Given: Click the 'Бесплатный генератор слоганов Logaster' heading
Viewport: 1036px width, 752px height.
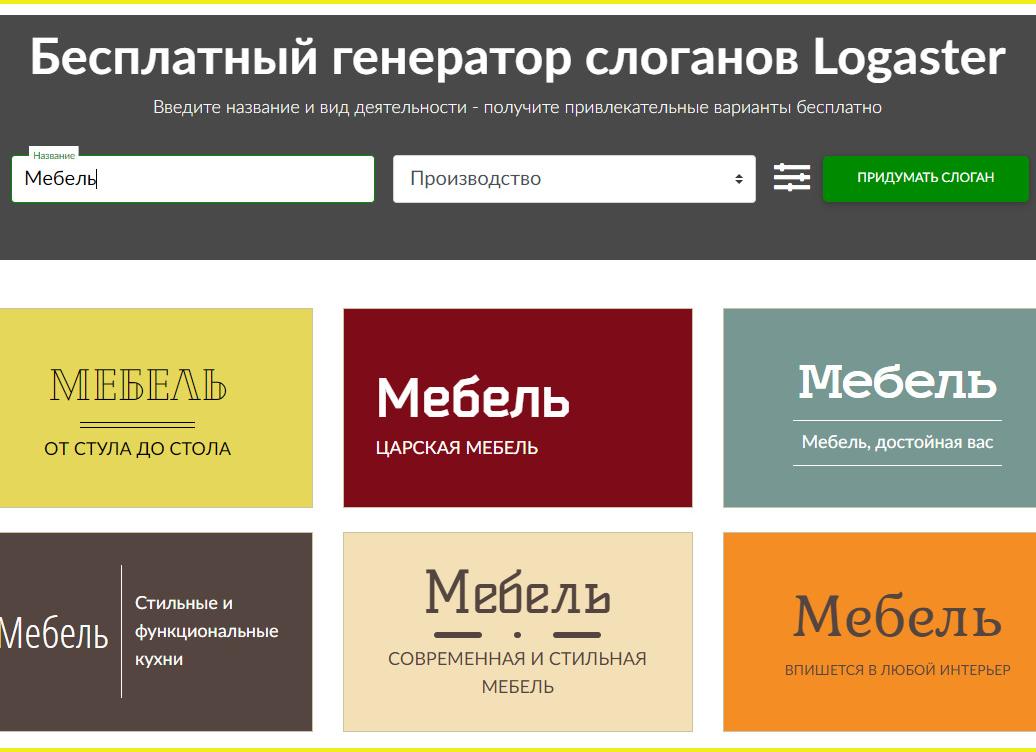Looking at the screenshot, I should click(x=518, y=57).
